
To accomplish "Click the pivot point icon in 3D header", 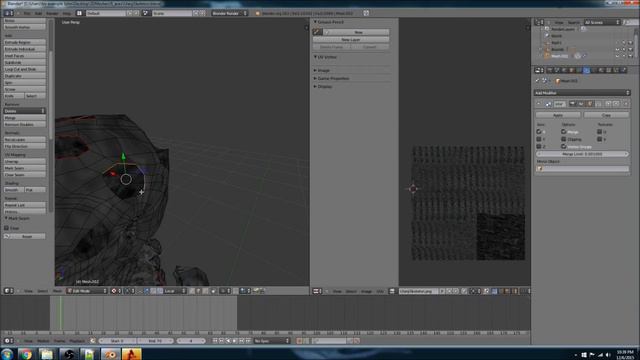I will [x=128, y=291].
